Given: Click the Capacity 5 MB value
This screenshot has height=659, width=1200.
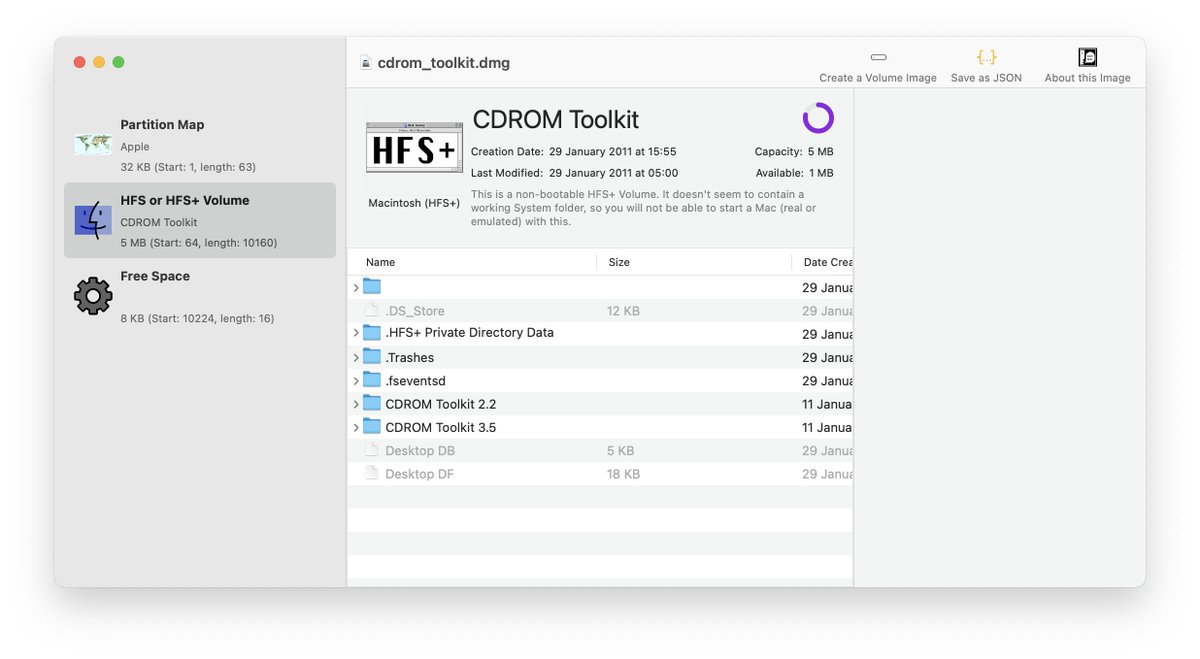Looking at the screenshot, I should [x=821, y=152].
